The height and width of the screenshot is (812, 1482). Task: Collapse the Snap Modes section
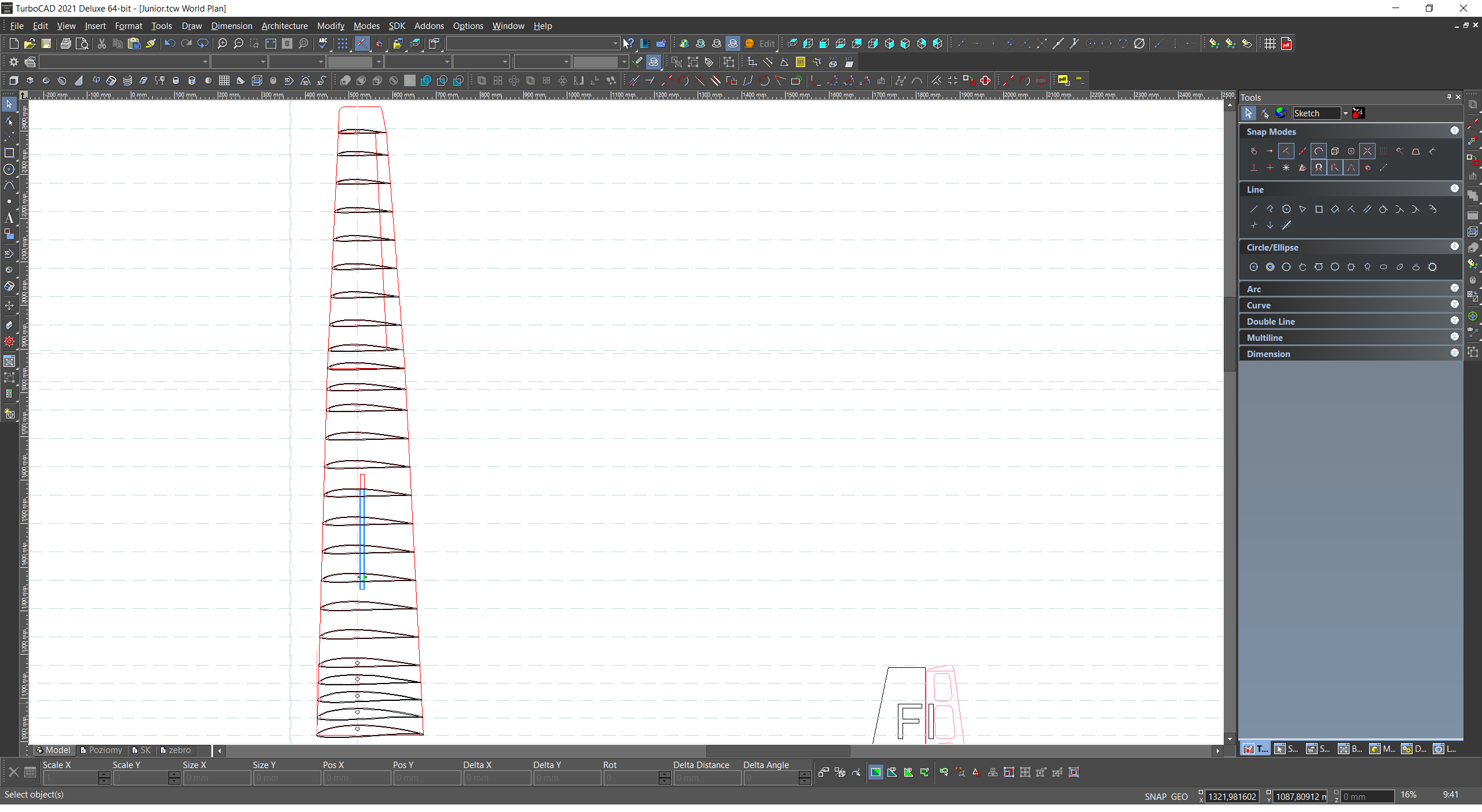[1454, 131]
